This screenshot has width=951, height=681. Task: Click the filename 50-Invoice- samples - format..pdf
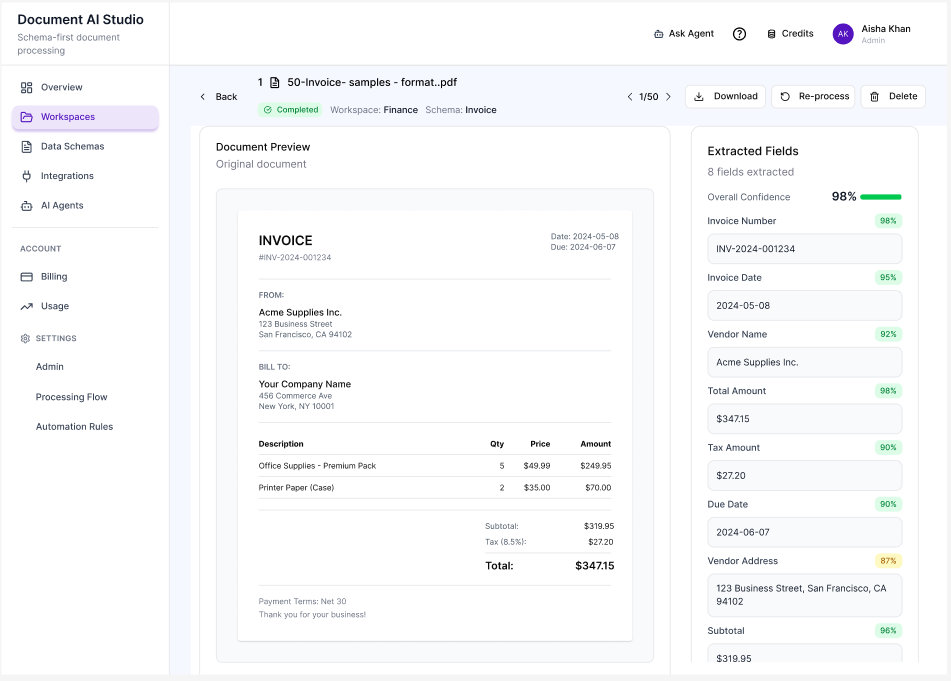point(372,82)
